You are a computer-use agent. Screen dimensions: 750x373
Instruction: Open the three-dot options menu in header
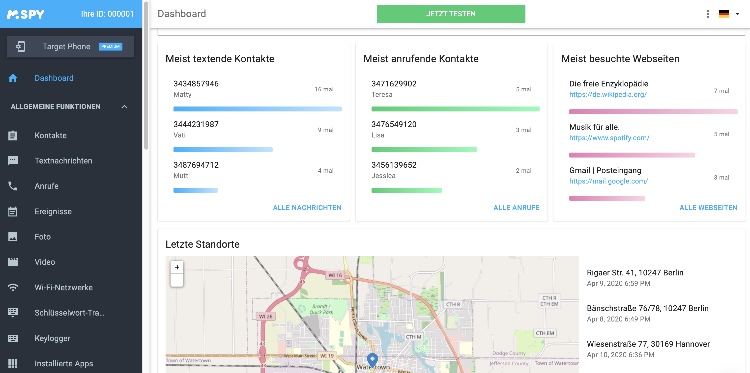coord(708,14)
